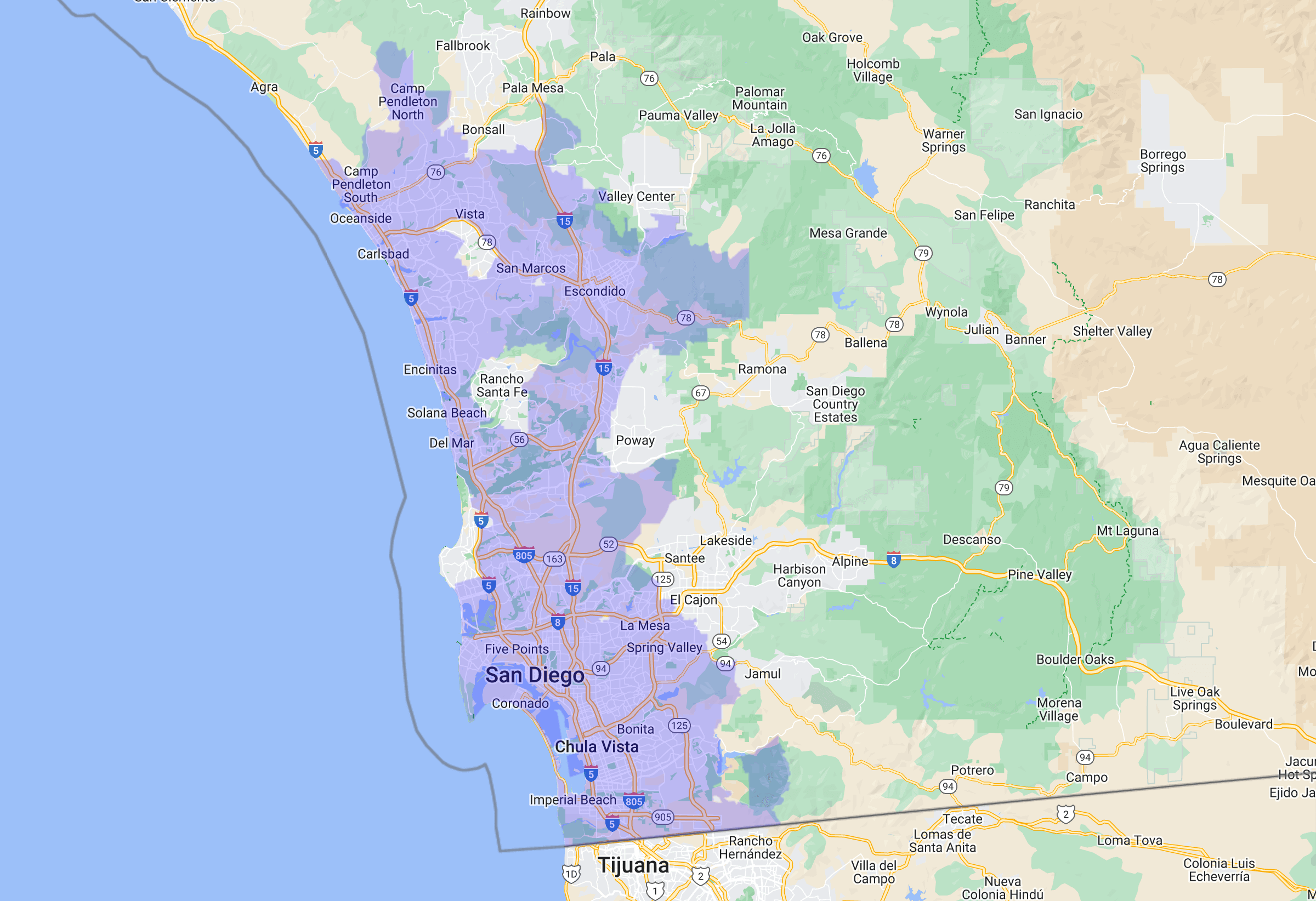Click the Lakeside label
This screenshot has height=901, width=1316.
(725, 540)
